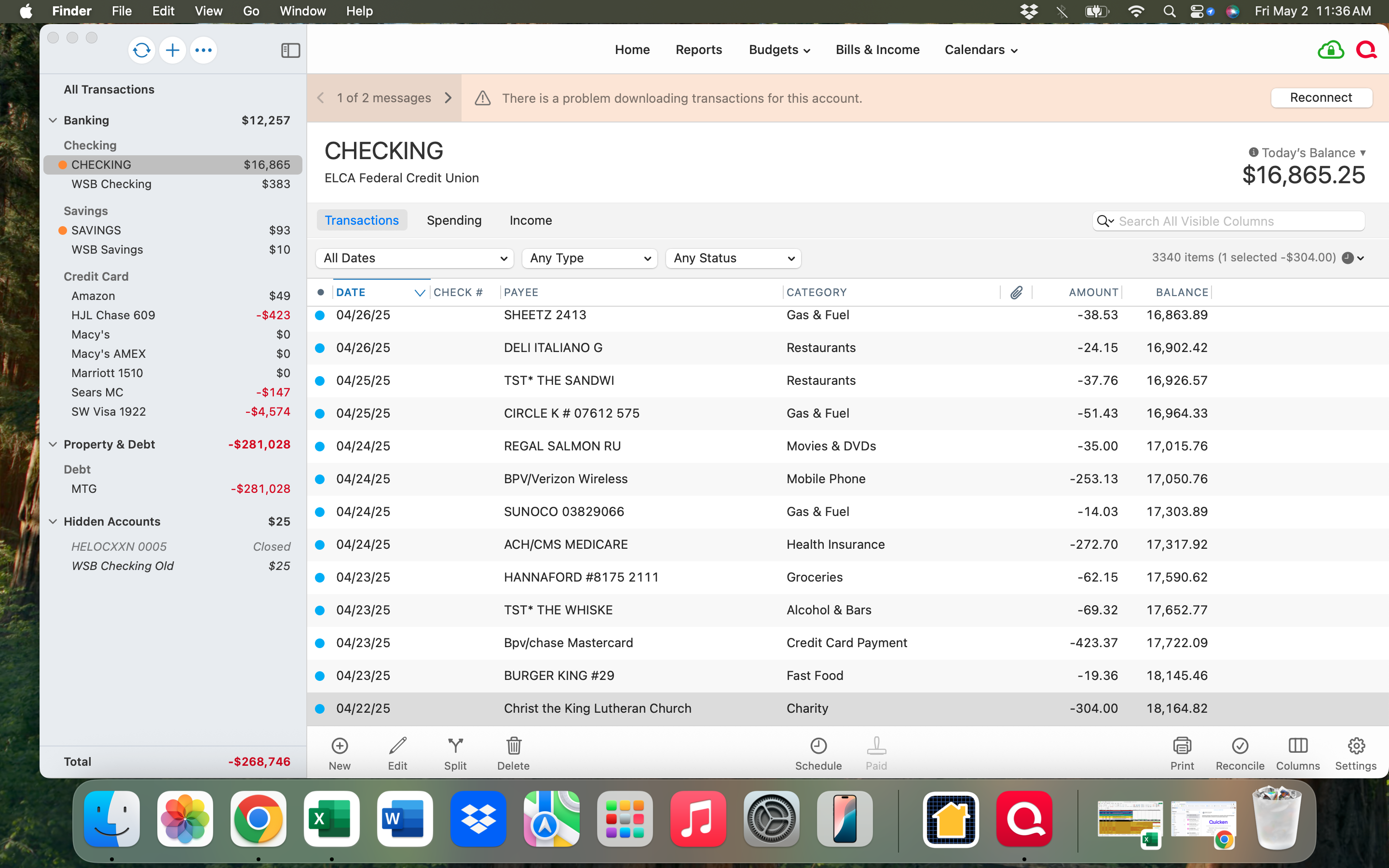Image resolution: width=1389 pixels, height=868 pixels.
Task: Click the attachment paperclip column header
Action: [1016, 293]
